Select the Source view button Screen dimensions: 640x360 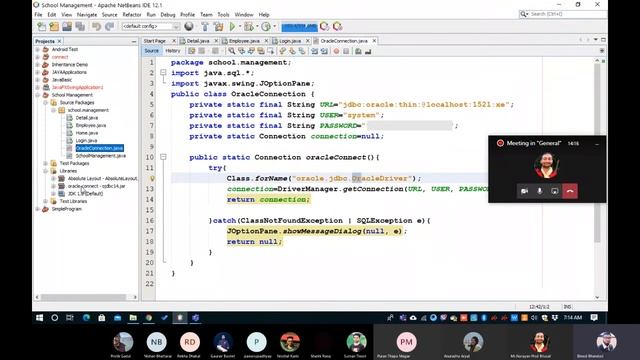coord(151,51)
